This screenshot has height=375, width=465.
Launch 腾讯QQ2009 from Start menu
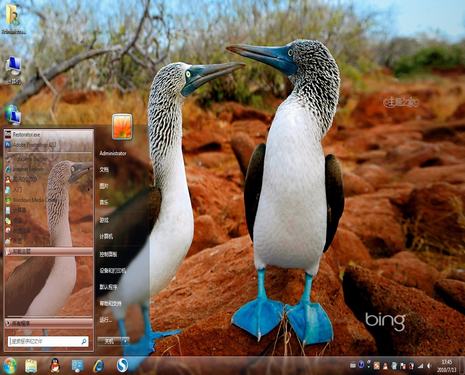[x=48, y=179]
